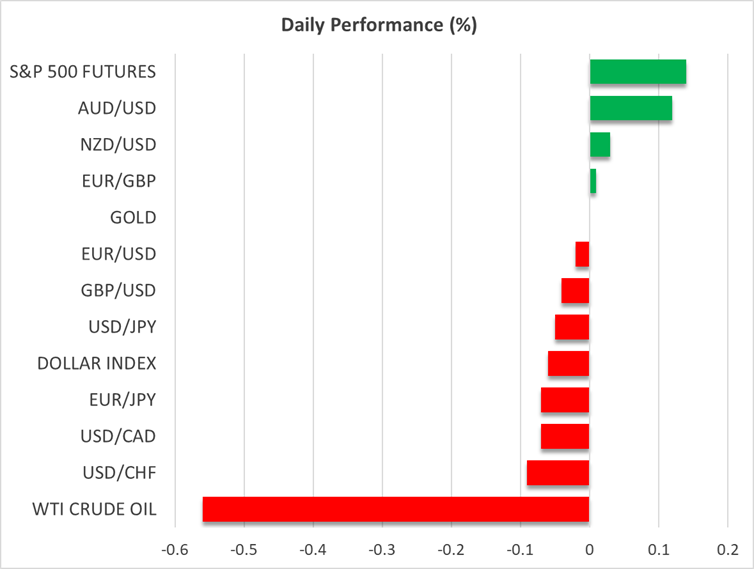Select the 0.2 tick label on axis
This screenshot has width=754, height=569.
point(727,548)
